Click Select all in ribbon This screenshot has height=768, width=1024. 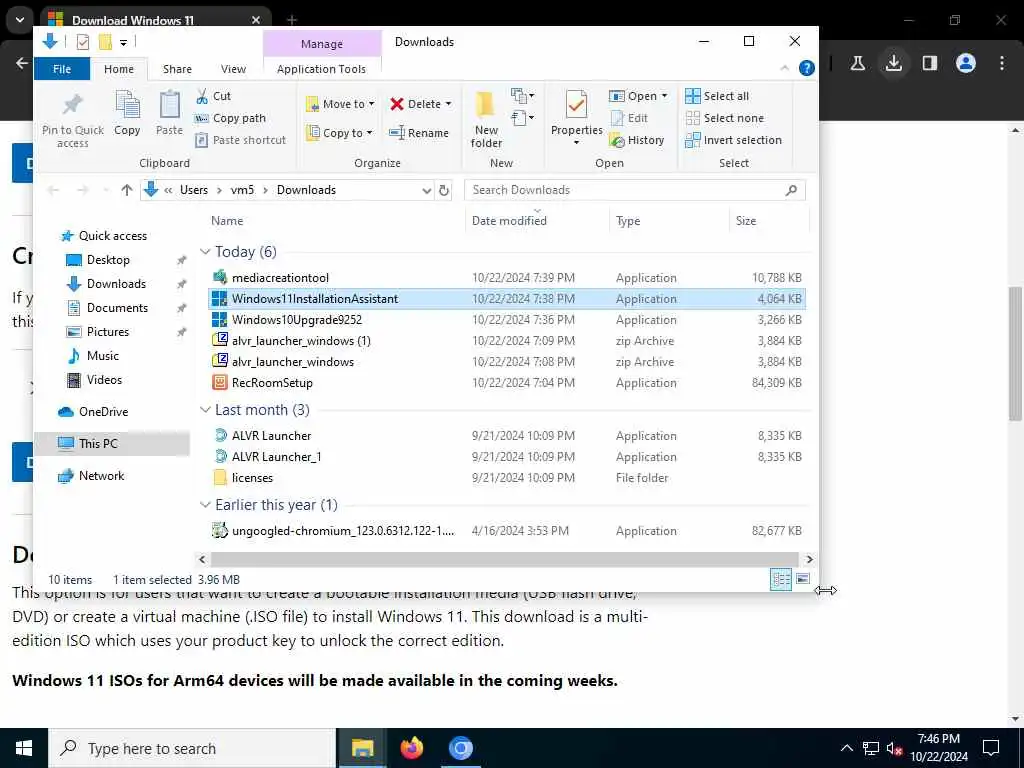[x=717, y=96]
